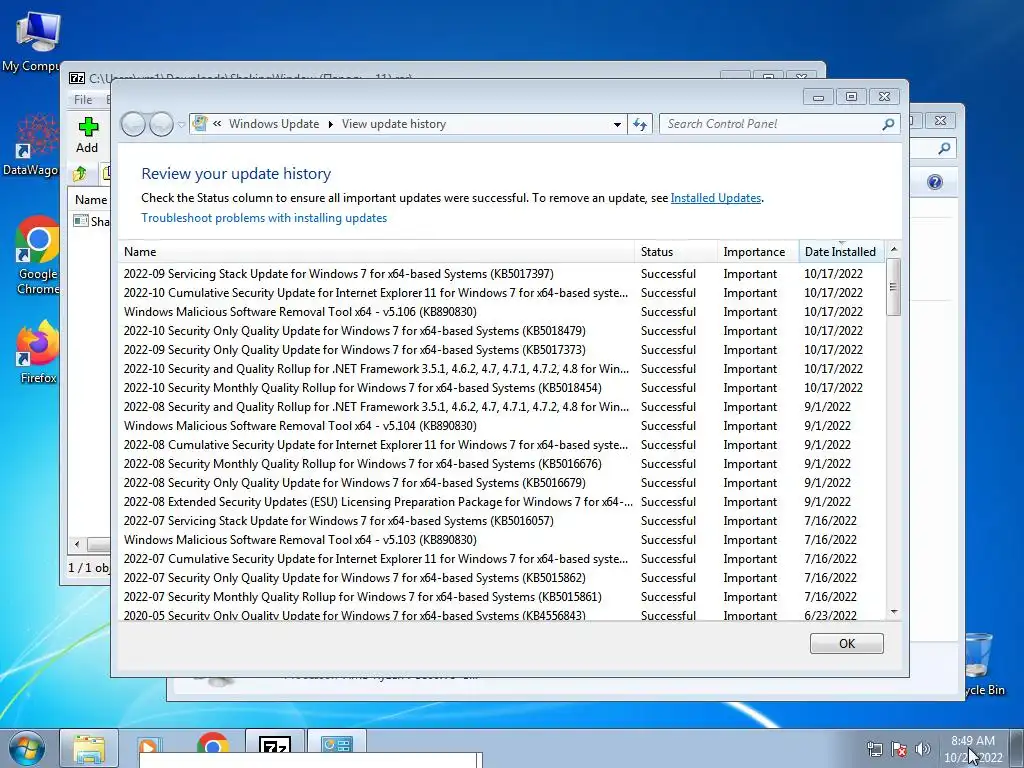Open the Firefox desktop shortcut
The image size is (1024, 768).
37,352
